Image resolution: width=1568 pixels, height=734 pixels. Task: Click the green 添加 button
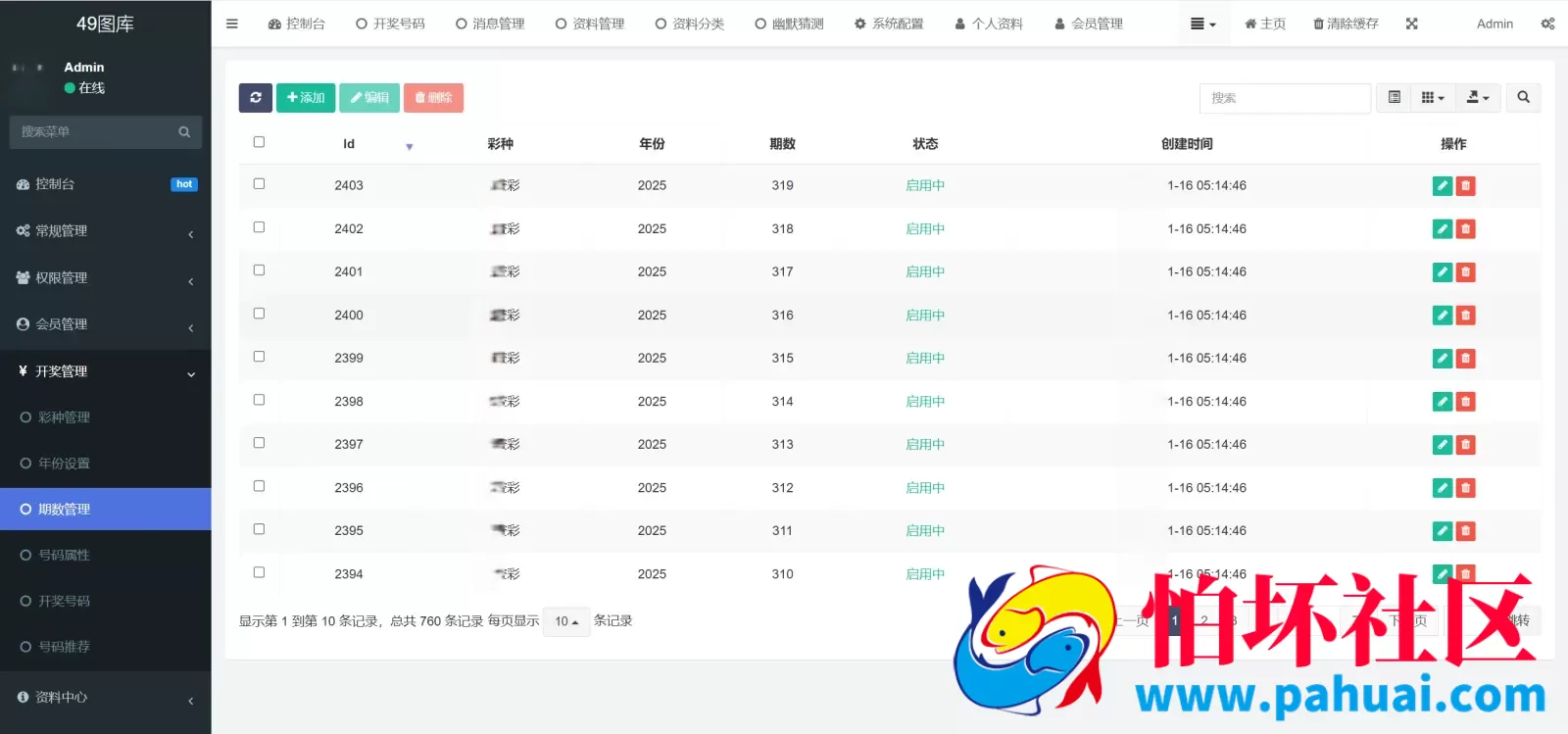point(306,98)
